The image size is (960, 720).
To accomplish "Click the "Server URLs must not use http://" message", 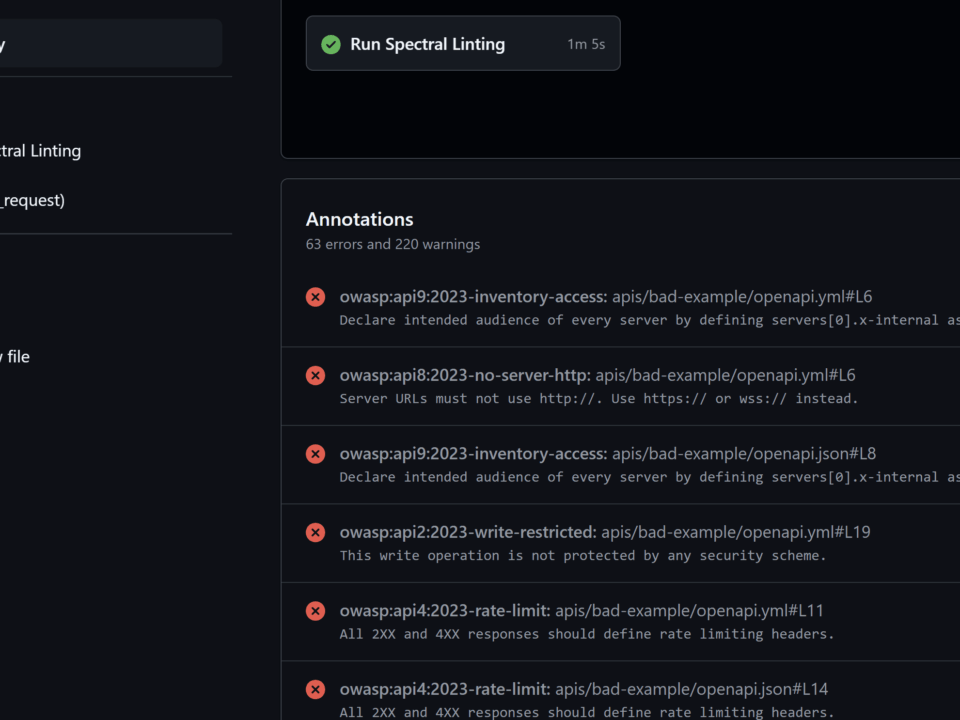I will coord(599,399).
